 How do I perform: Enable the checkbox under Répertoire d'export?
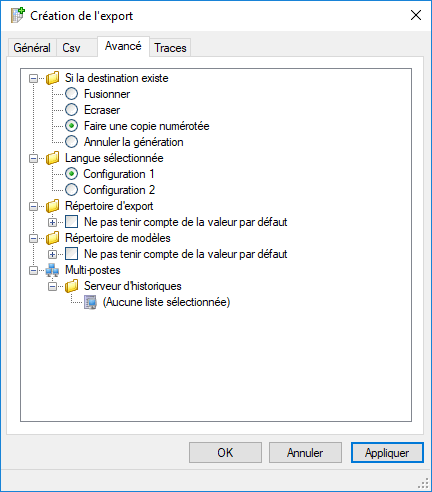click(x=71, y=222)
